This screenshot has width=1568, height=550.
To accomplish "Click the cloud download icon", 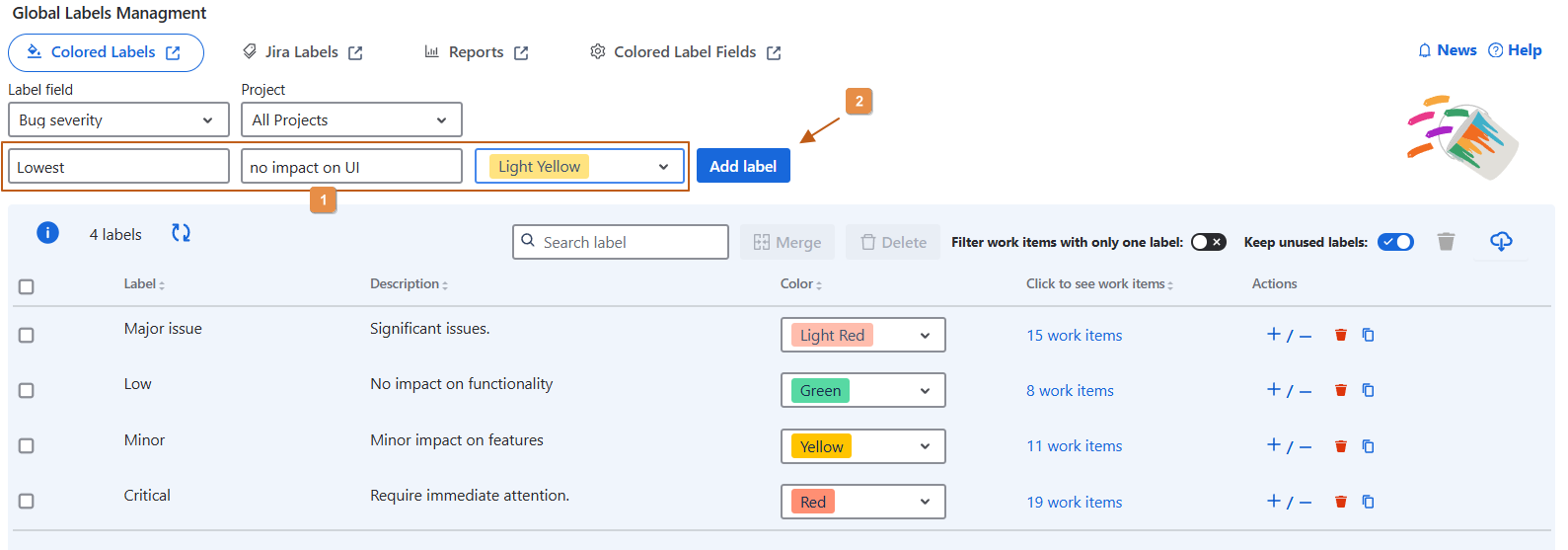I will [x=1500, y=241].
